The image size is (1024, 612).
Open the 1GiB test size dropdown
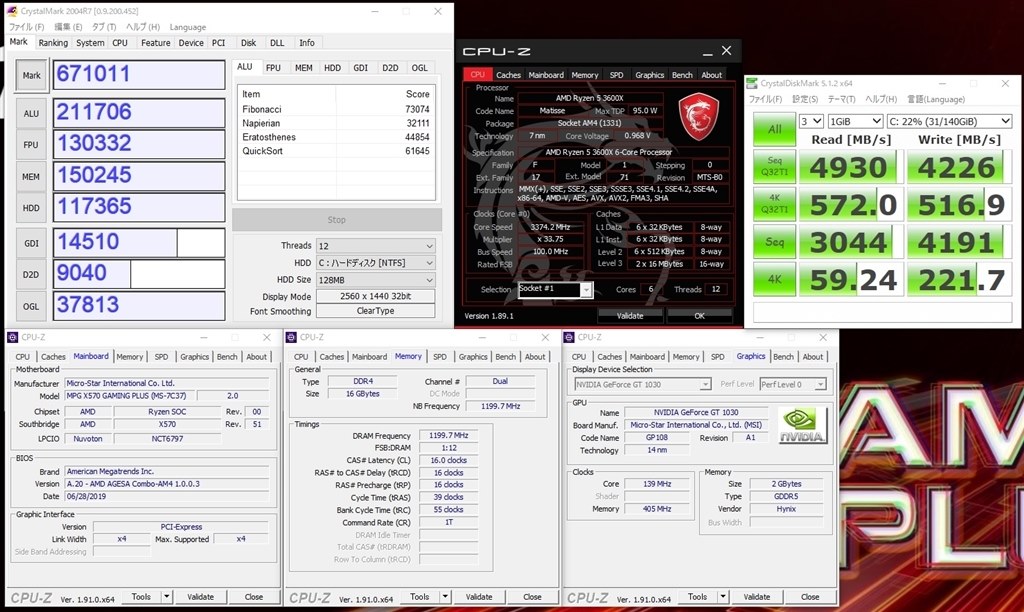click(x=855, y=121)
